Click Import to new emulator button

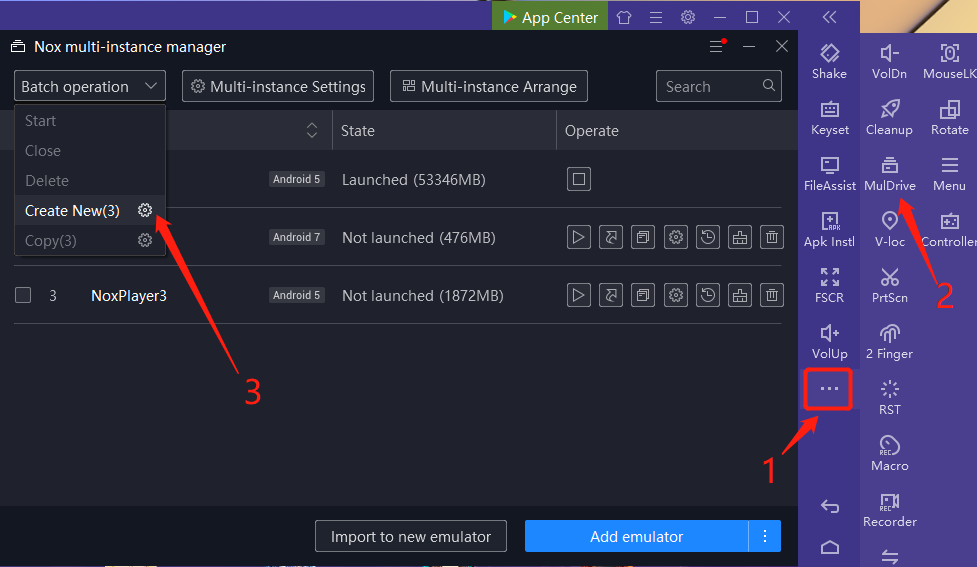[411, 536]
